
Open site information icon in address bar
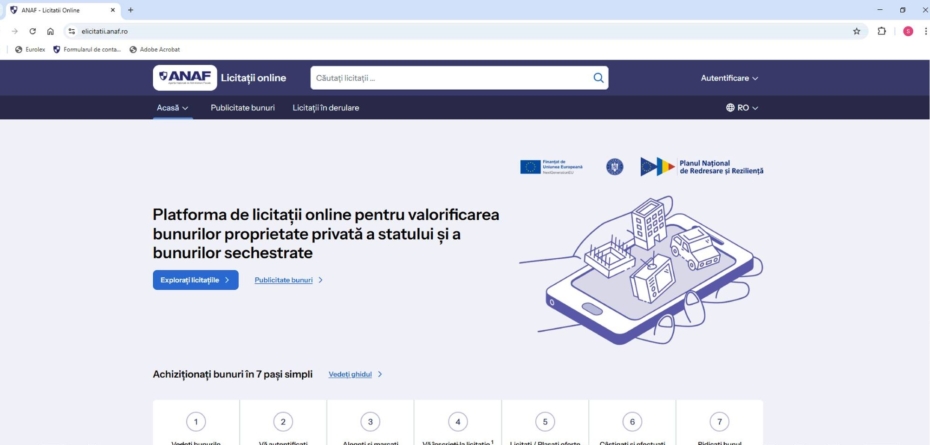[x=72, y=31]
